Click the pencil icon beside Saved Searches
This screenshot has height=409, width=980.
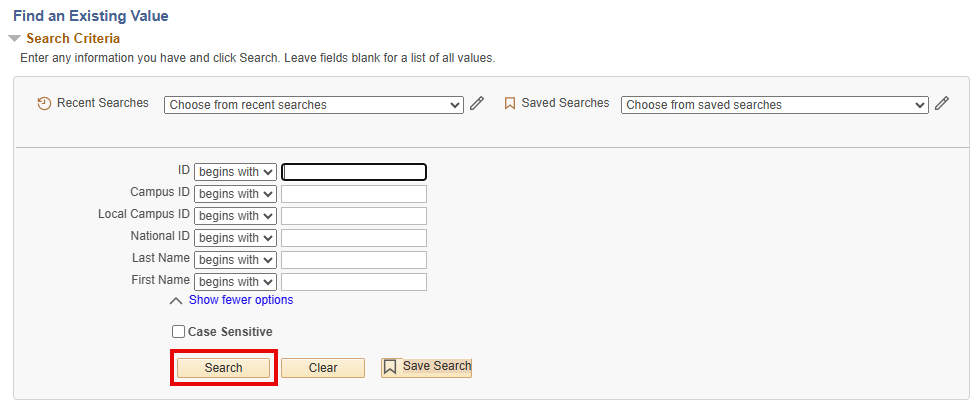[942, 104]
